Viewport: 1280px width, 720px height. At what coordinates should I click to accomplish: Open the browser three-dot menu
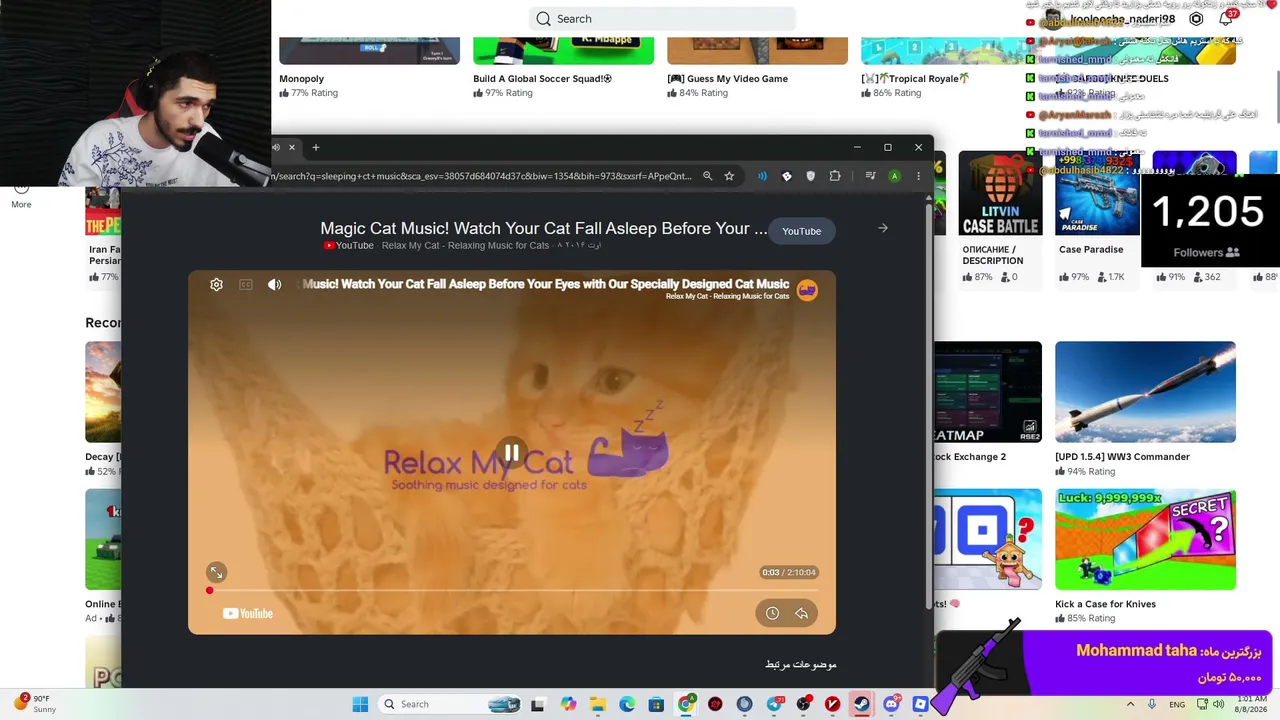[918, 176]
